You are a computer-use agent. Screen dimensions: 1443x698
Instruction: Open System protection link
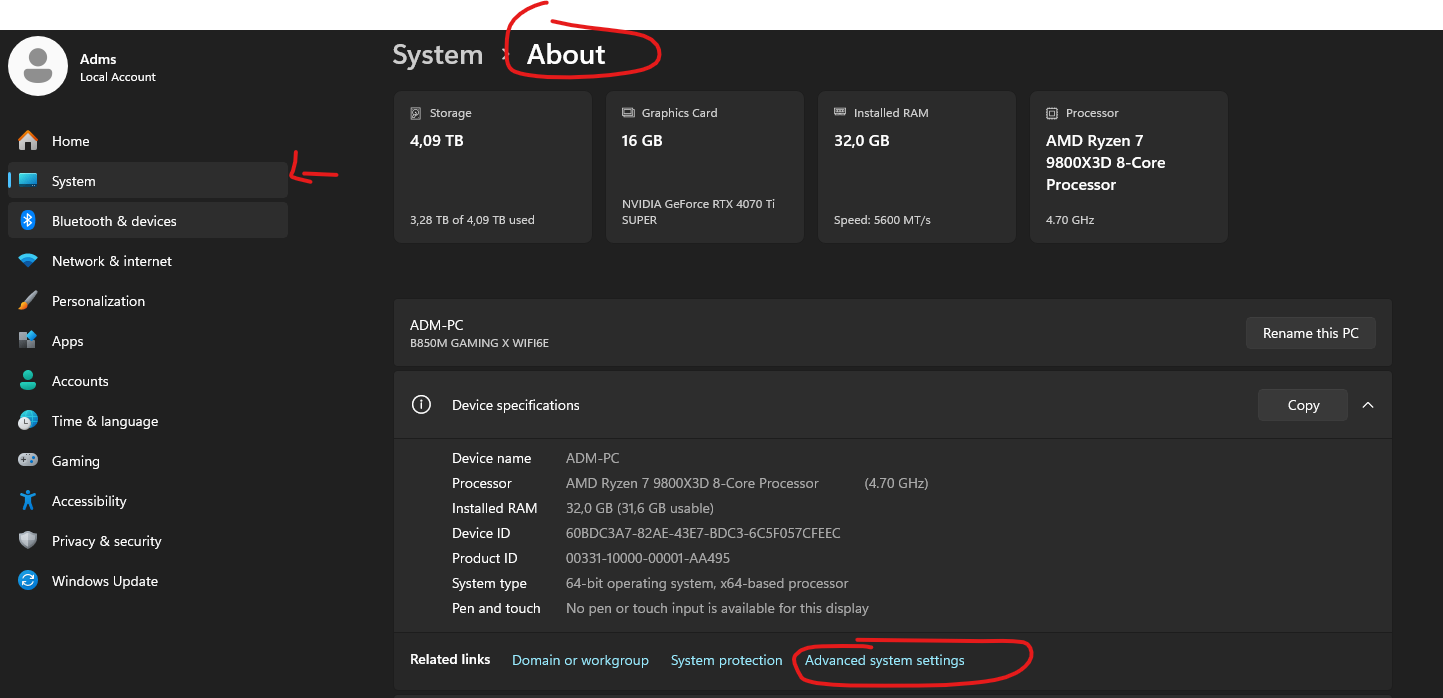pyautogui.click(x=726, y=660)
